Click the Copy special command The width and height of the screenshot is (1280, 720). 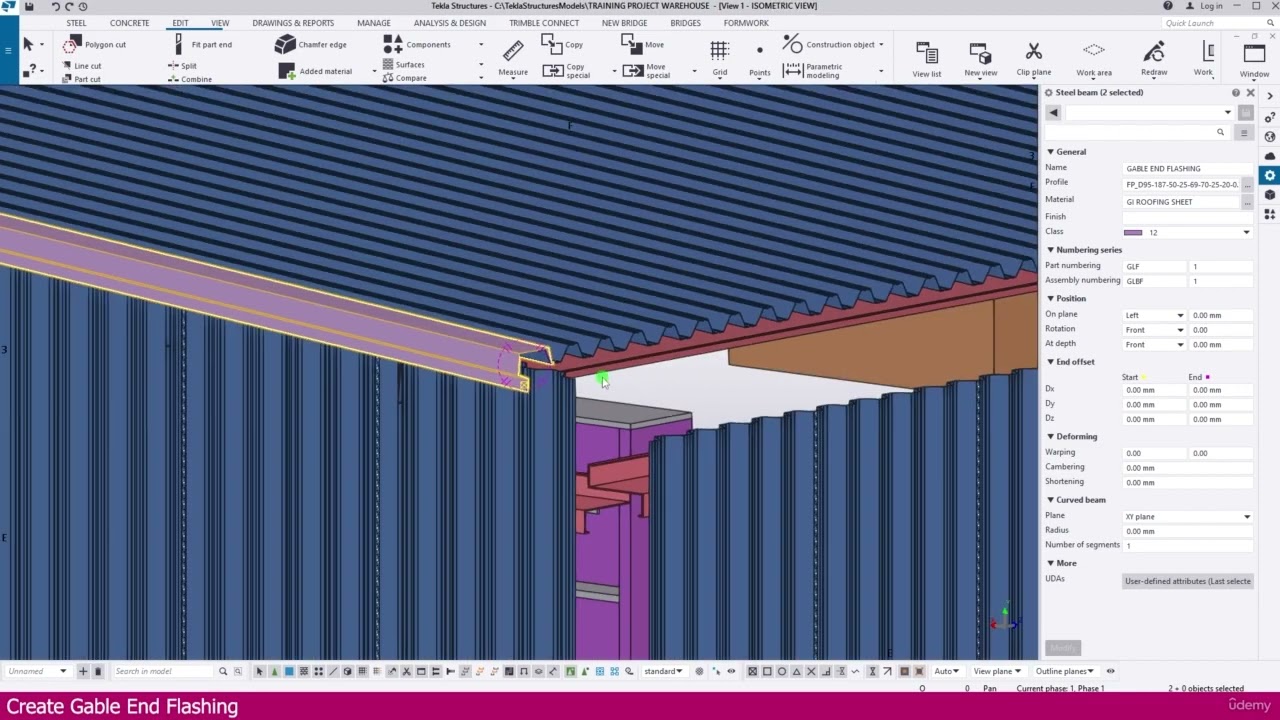566,71
